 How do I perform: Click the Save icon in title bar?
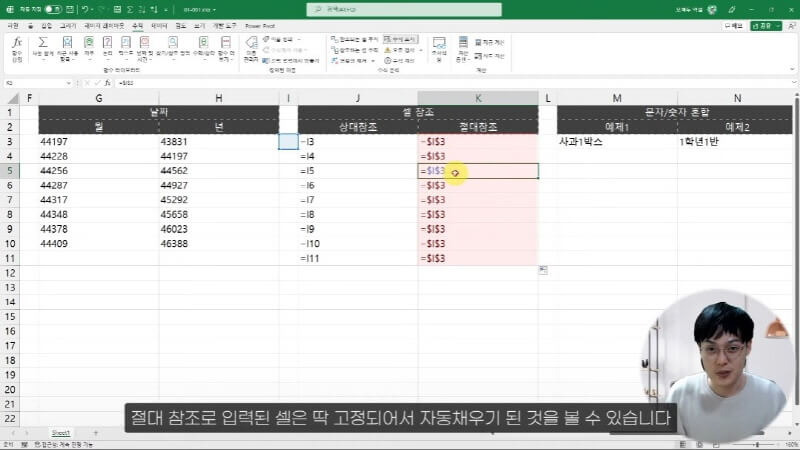click(70, 9)
